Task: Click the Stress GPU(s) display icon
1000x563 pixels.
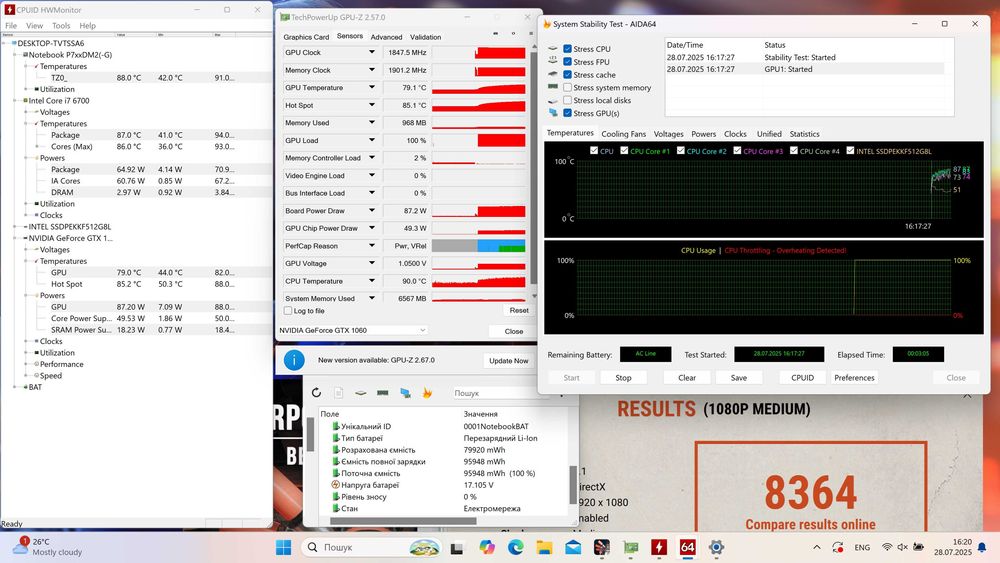Action: tap(553, 113)
